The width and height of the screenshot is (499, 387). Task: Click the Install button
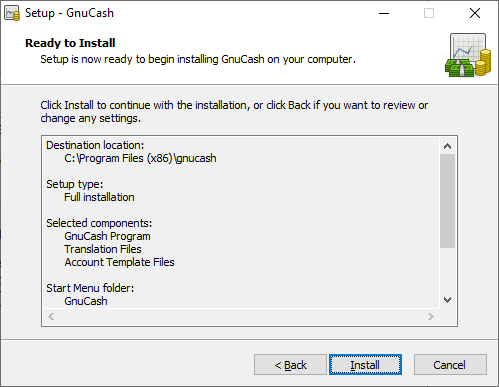tap(365, 365)
